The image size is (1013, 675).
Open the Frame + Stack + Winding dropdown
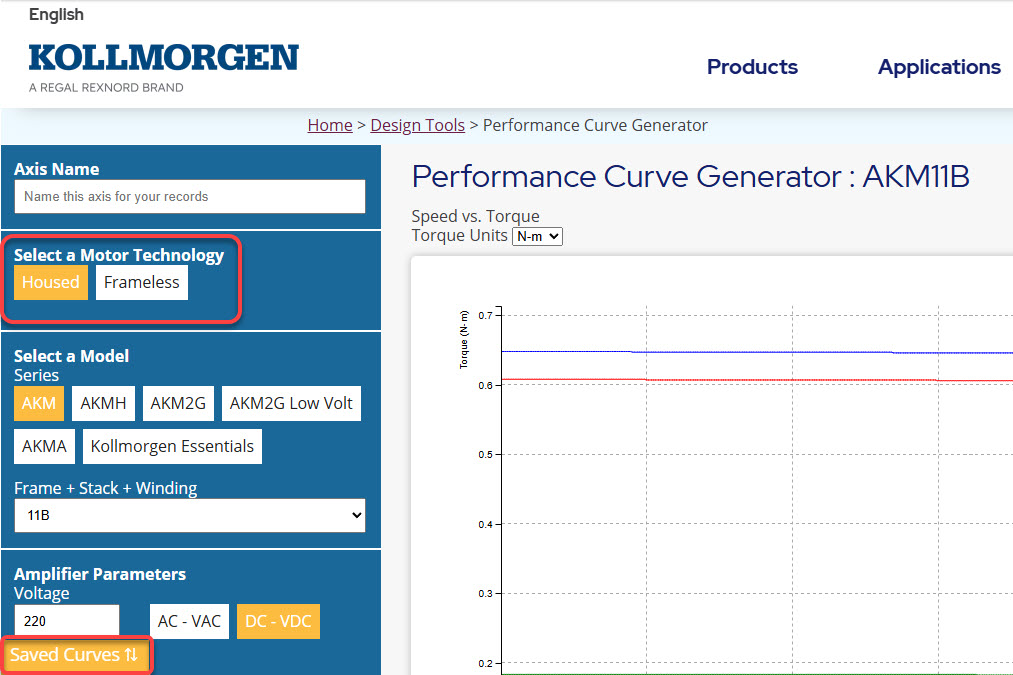tap(190, 515)
